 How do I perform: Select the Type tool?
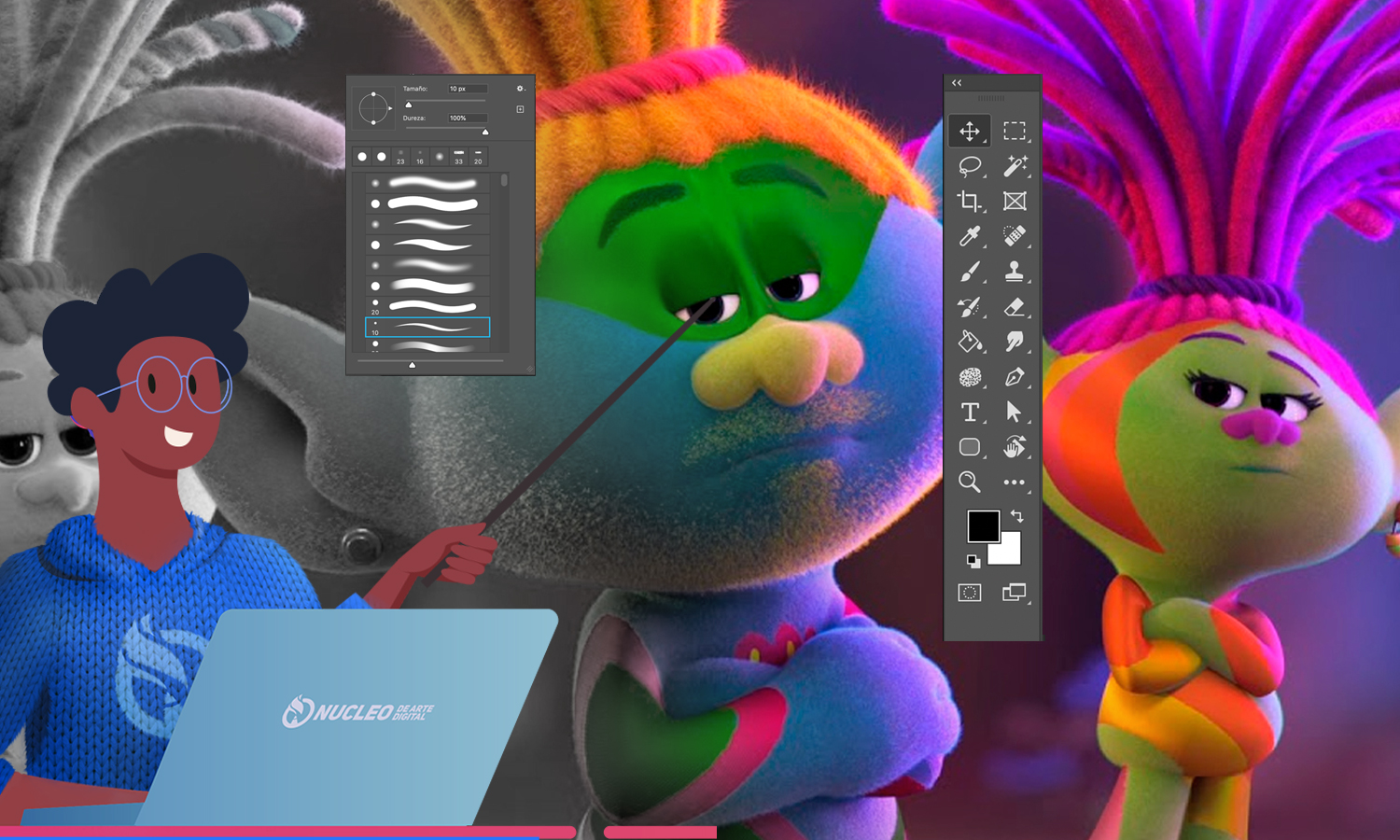point(970,412)
